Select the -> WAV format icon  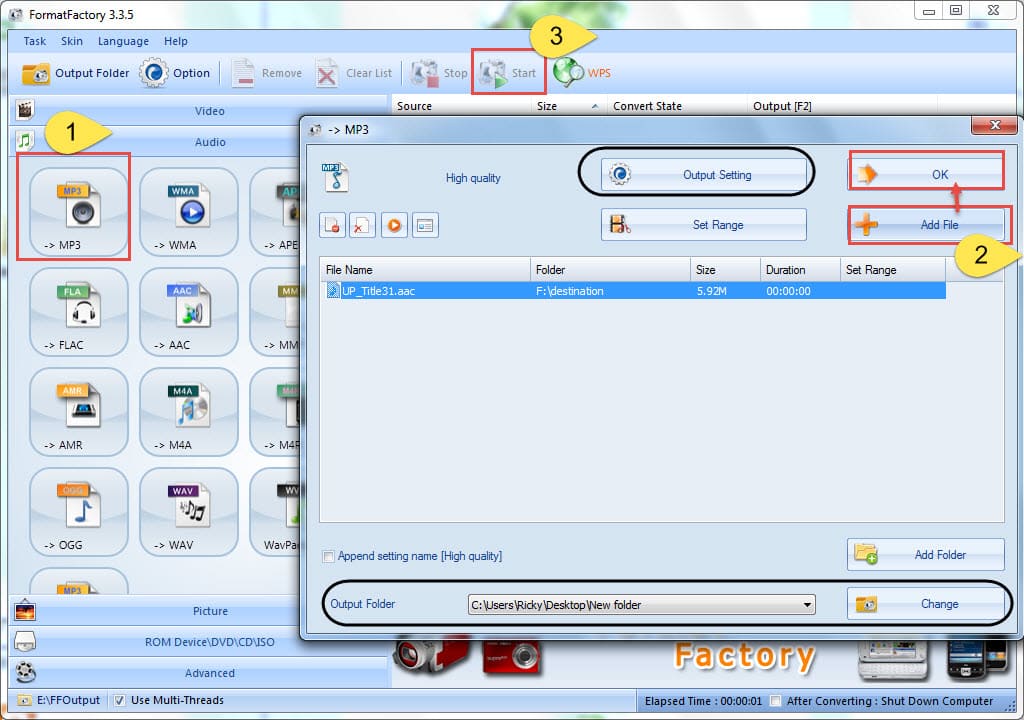click(189, 512)
